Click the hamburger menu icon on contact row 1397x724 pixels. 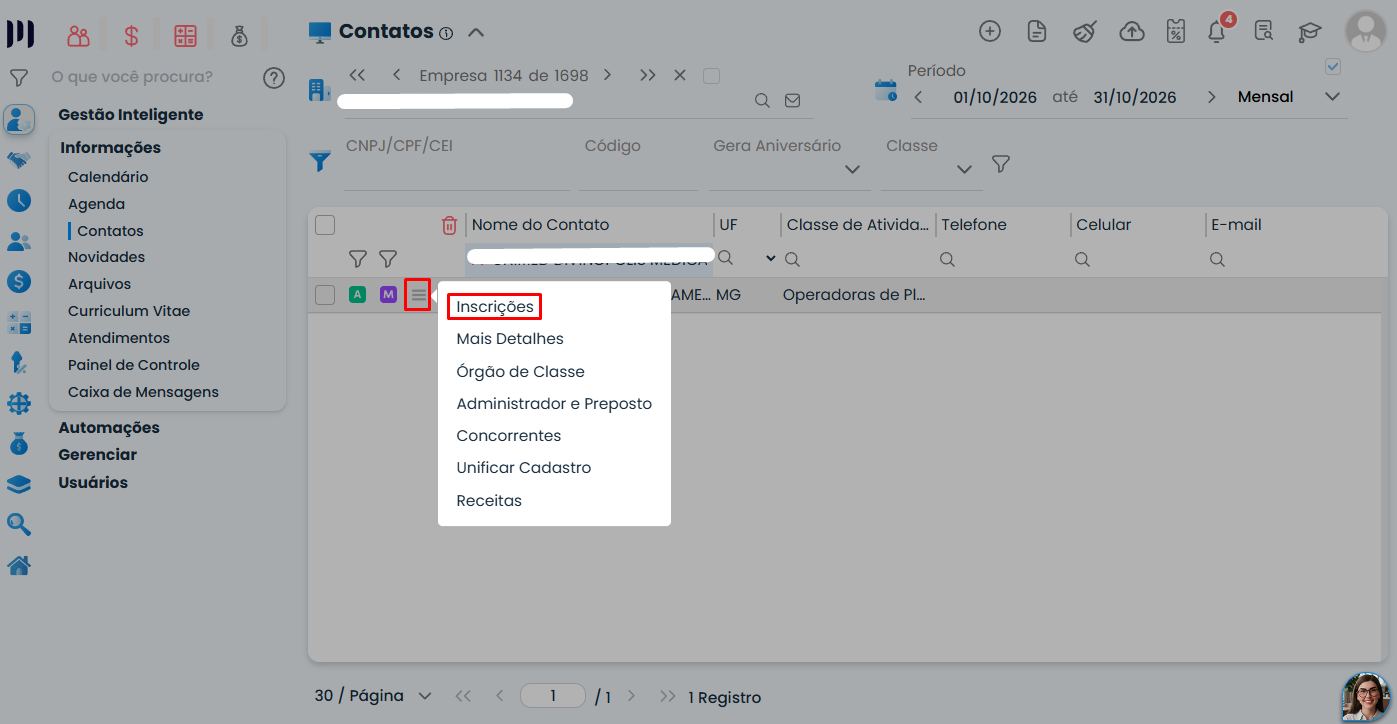point(418,295)
